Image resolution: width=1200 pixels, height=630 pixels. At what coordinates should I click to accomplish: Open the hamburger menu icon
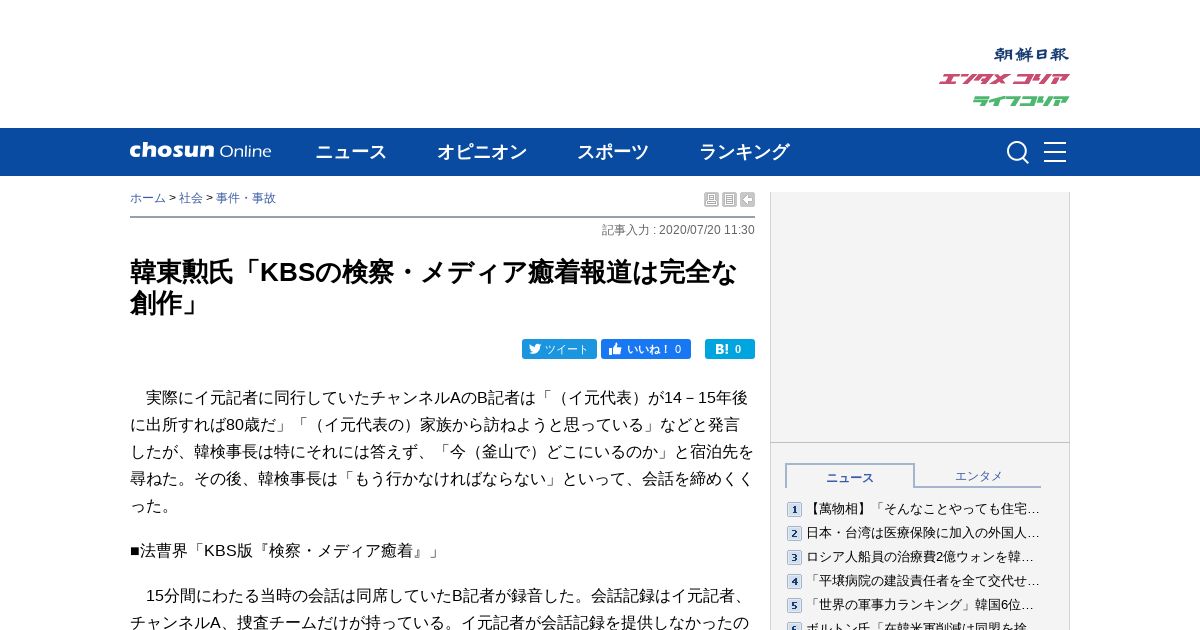[x=1055, y=152]
